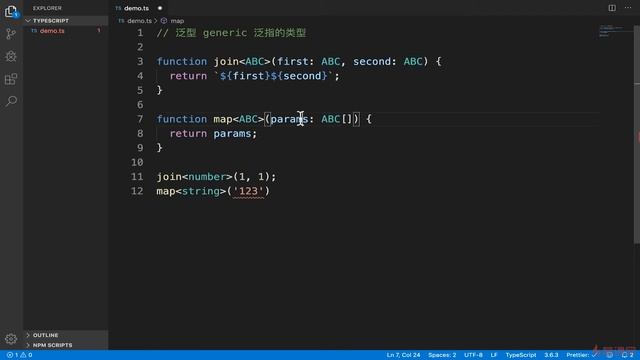Select language mode TypeScript in status bar
Image resolution: width=640 pixels, height=360 pixels.
521,355
